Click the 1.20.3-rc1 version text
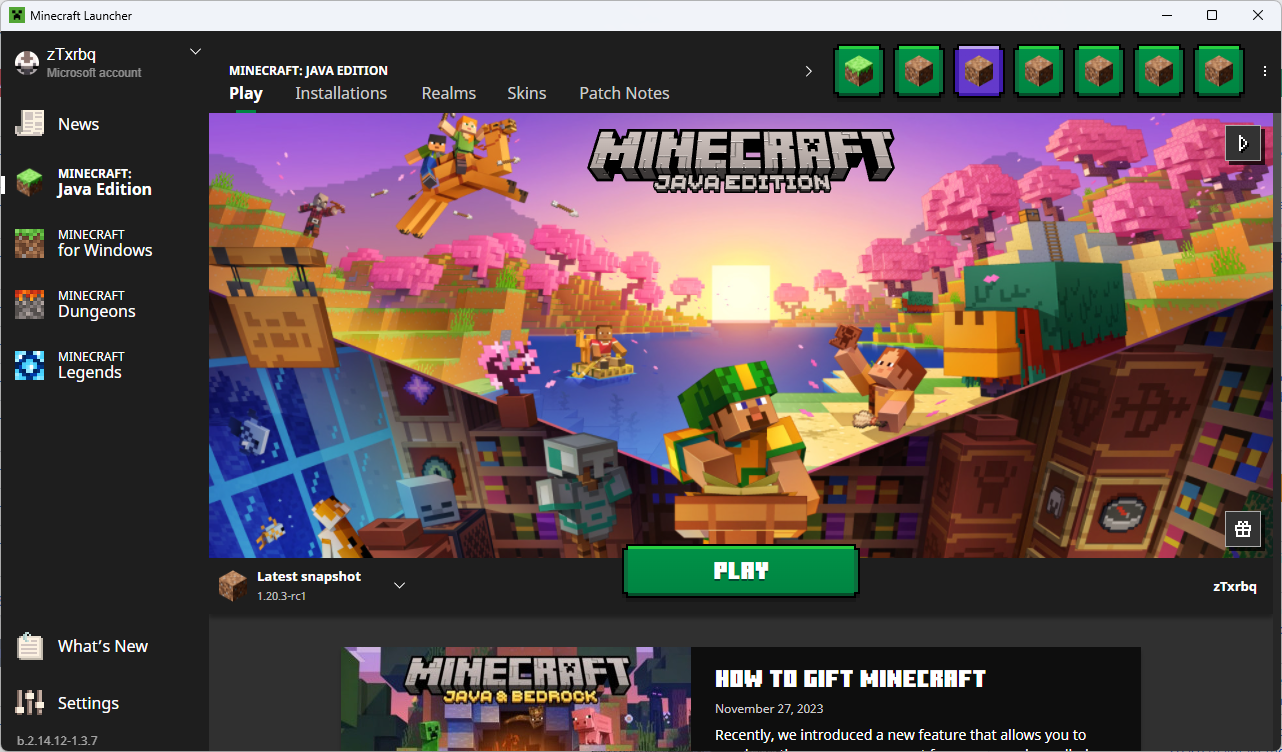 pyautogui.click(x=281, y=595)
